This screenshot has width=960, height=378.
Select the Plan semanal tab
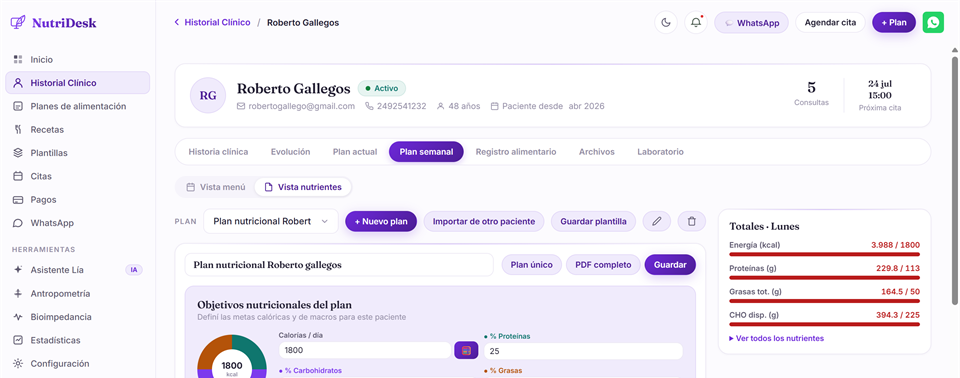coord(426,151)
